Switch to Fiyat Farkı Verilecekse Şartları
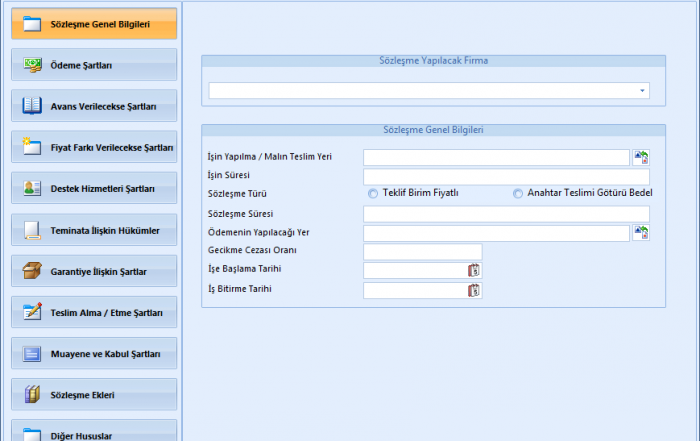 tap(94, 147)
